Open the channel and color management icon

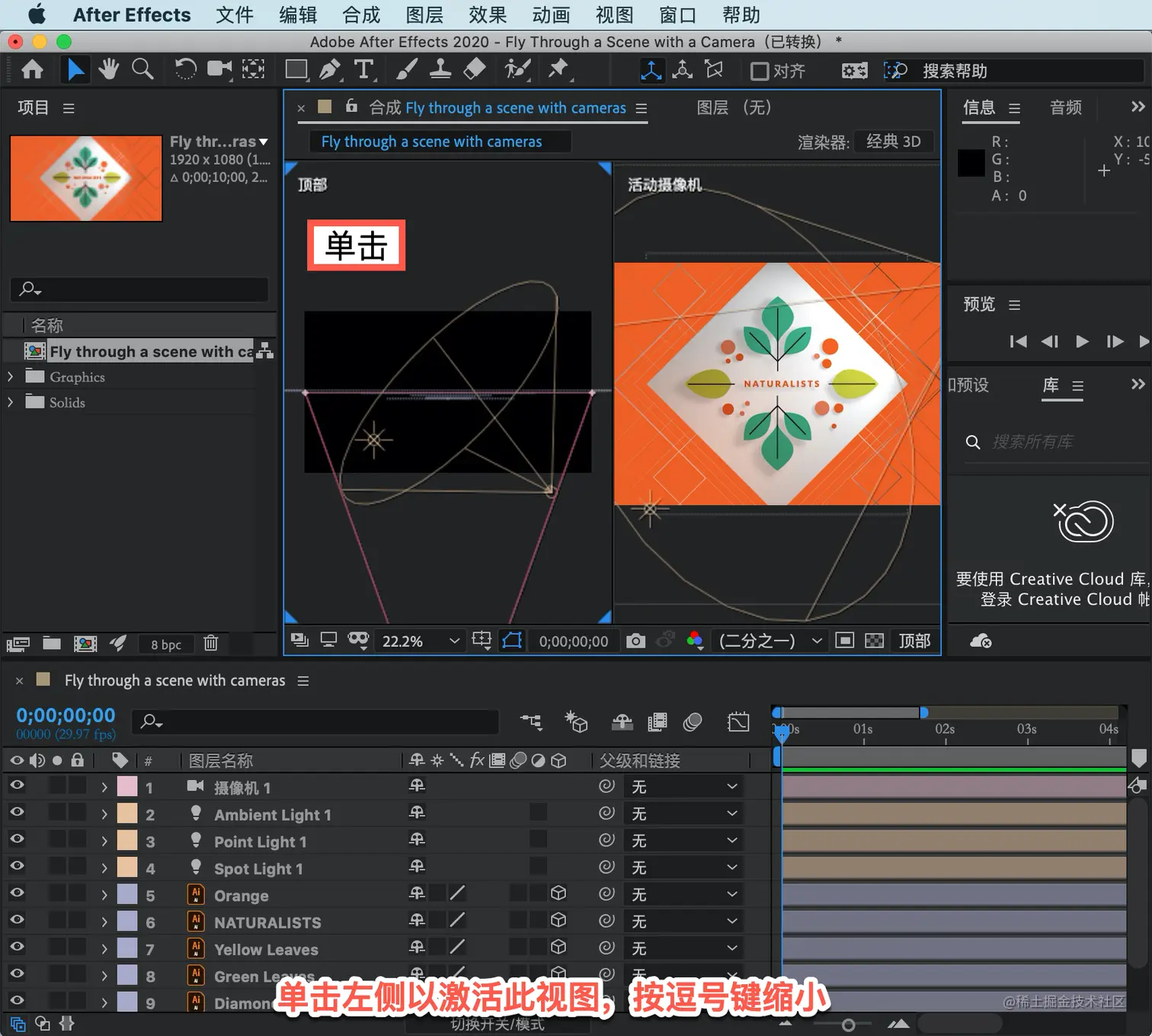(x=695, y=641)
